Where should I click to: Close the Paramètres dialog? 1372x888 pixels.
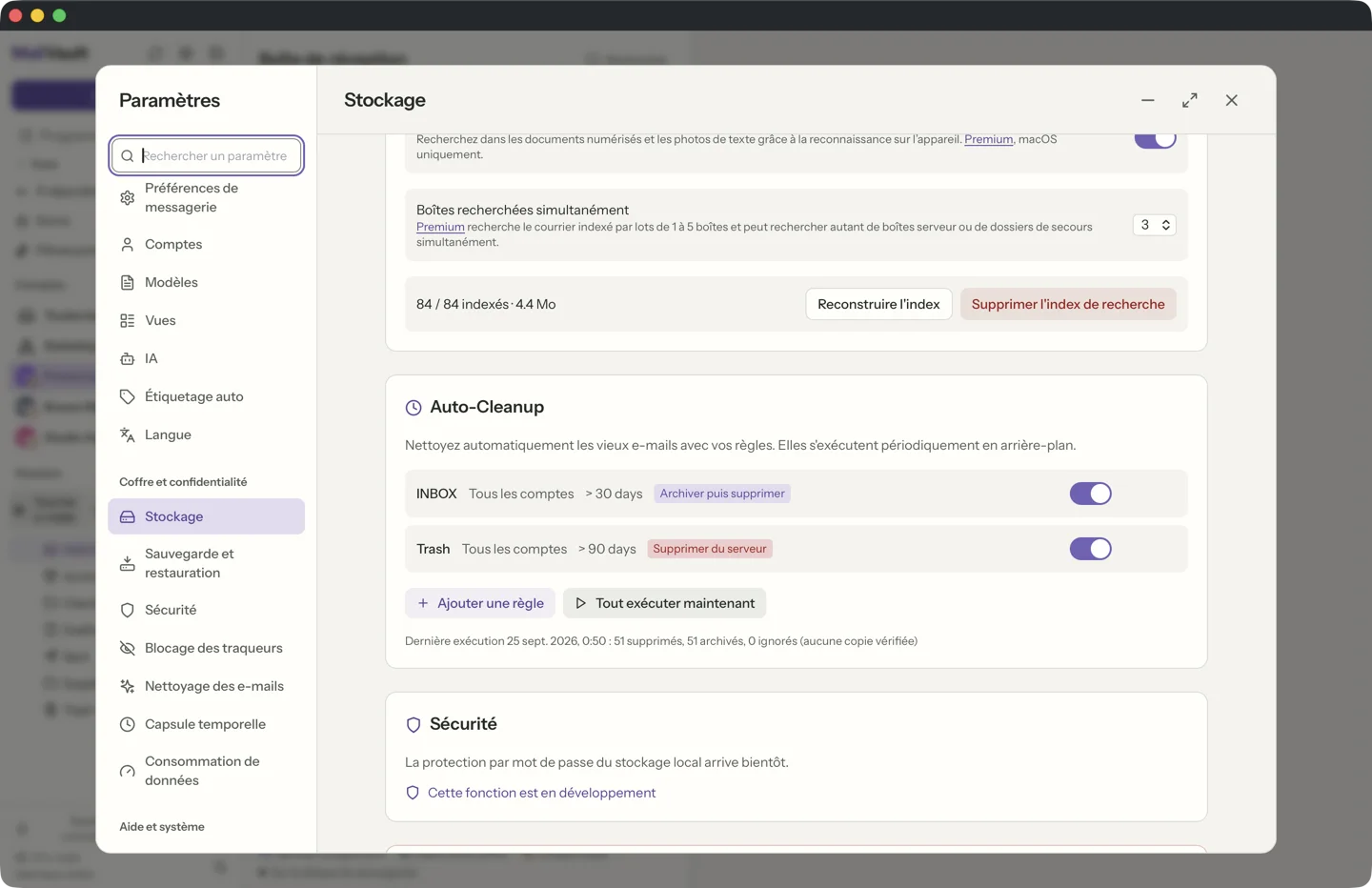1232,100
